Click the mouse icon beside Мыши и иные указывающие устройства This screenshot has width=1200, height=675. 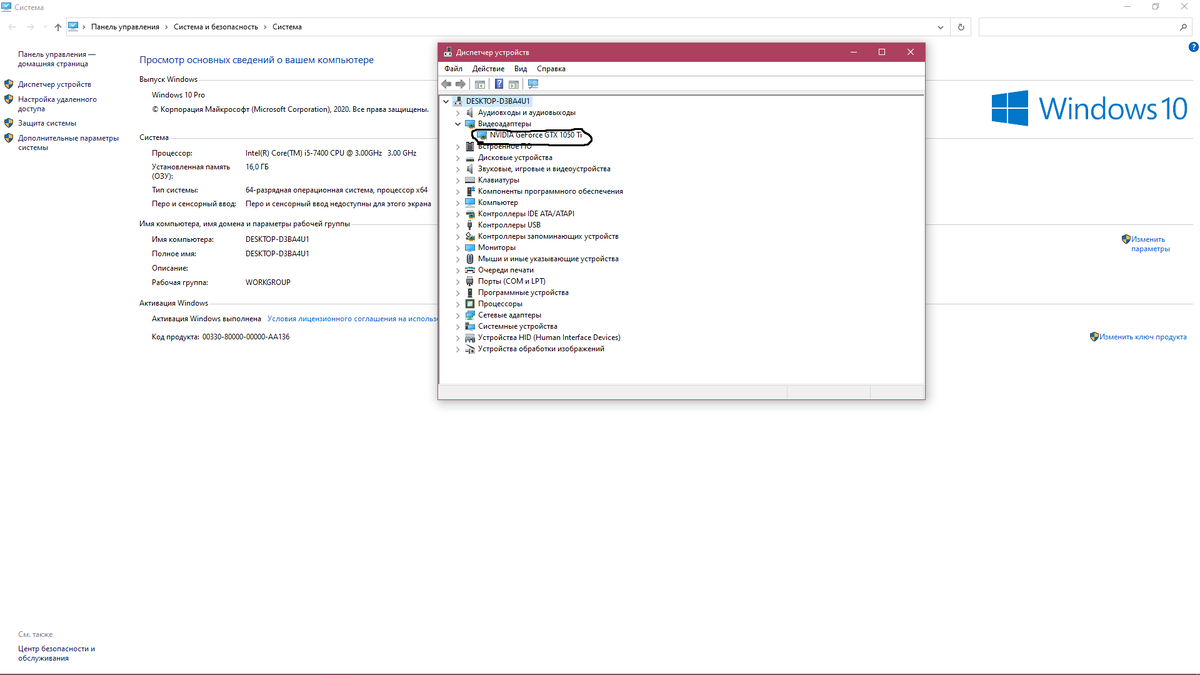(471, 258)
